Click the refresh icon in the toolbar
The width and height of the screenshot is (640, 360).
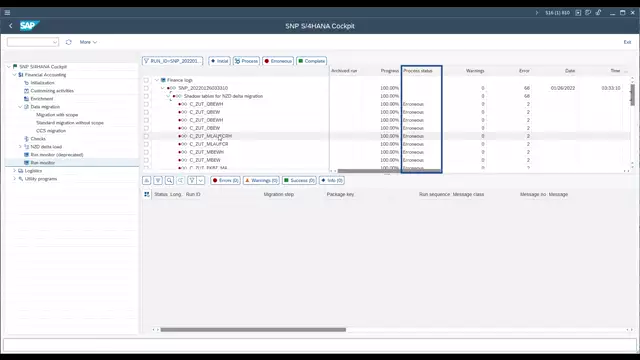pyautogui.click(x=69, y=42)
